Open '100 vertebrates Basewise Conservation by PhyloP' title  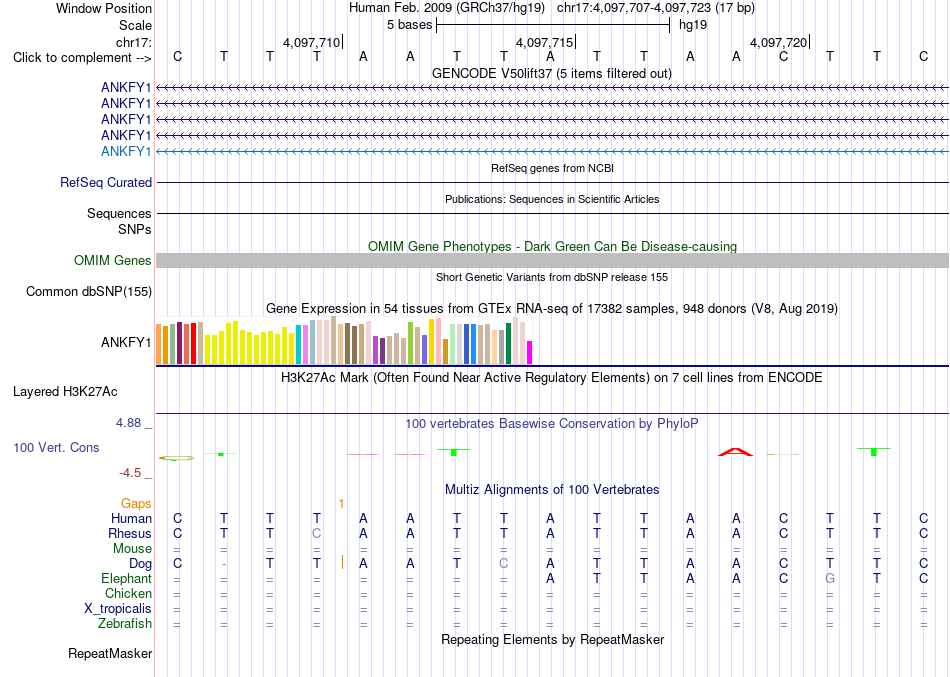pyautogui.click(x=552, y=424)
